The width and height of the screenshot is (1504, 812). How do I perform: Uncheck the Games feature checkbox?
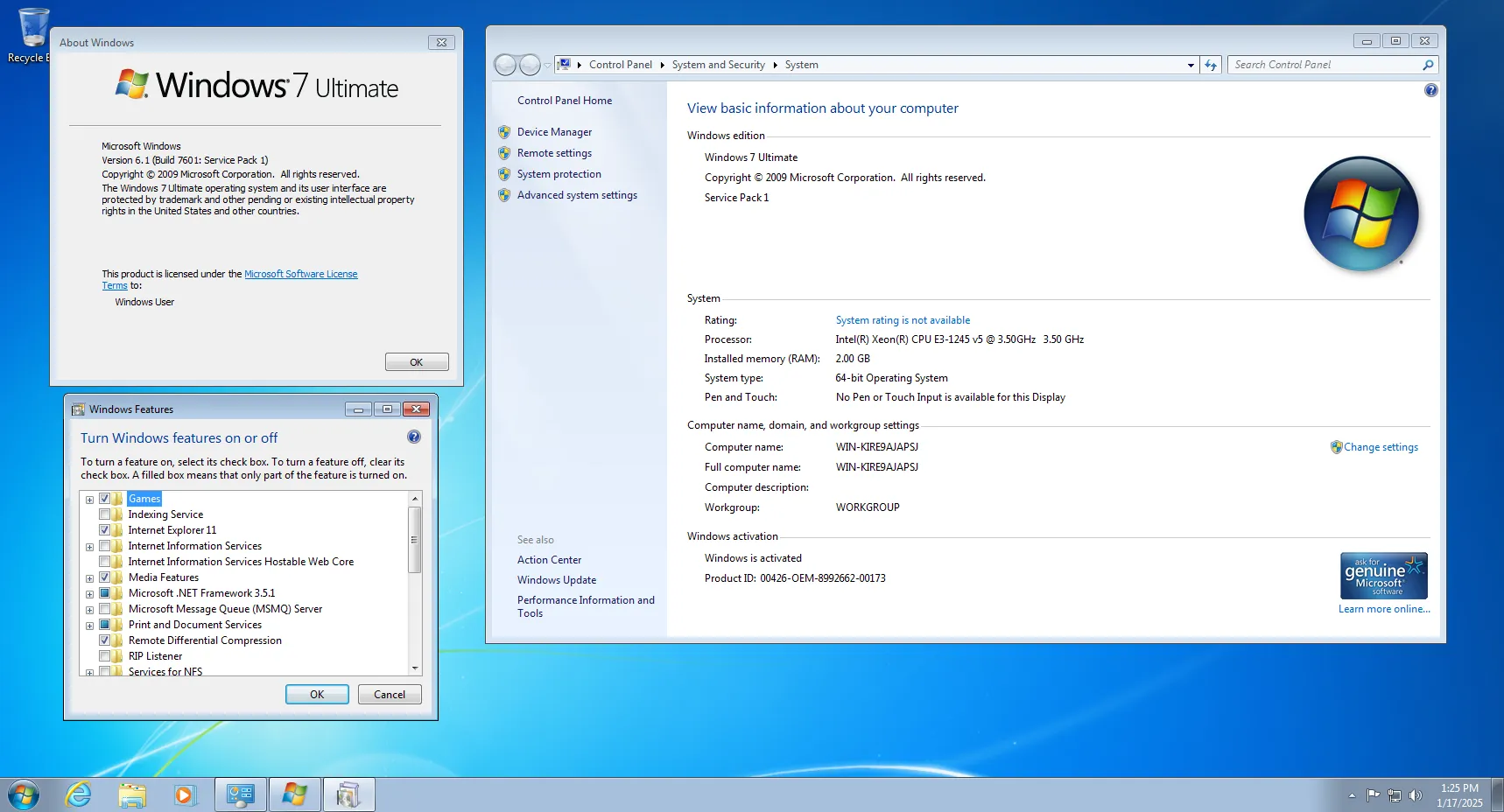click(x=104, y=499)
